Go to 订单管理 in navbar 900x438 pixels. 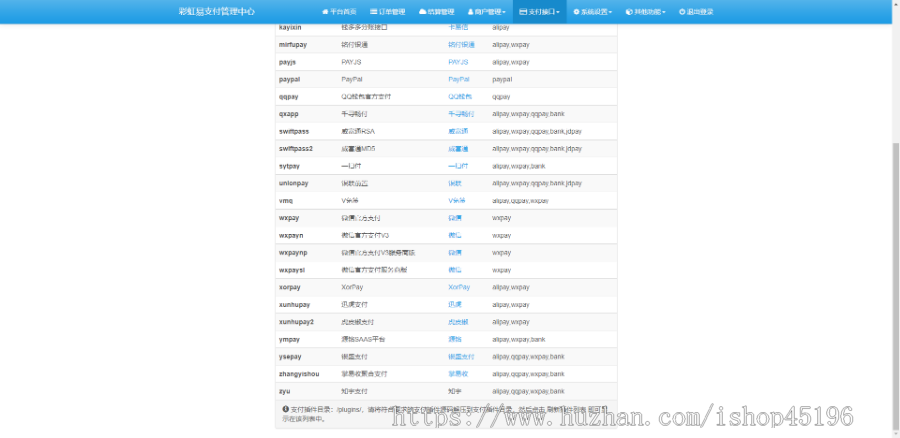(x=388, y=11)
